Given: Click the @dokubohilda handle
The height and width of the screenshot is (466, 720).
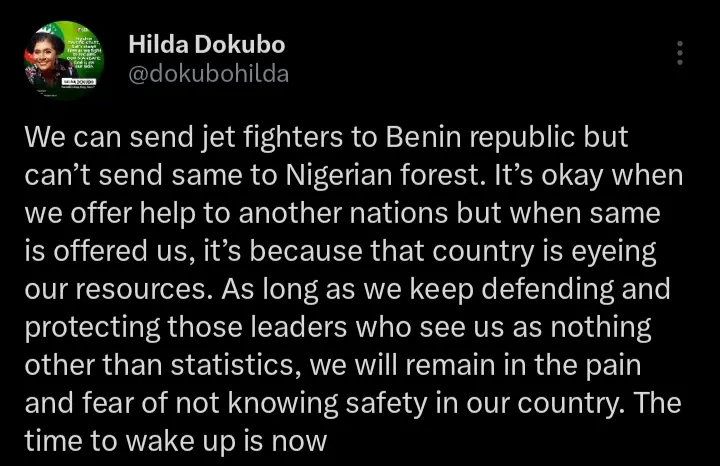Looking at the screenshot, I should pyautogui.click(x=209, y=74).
